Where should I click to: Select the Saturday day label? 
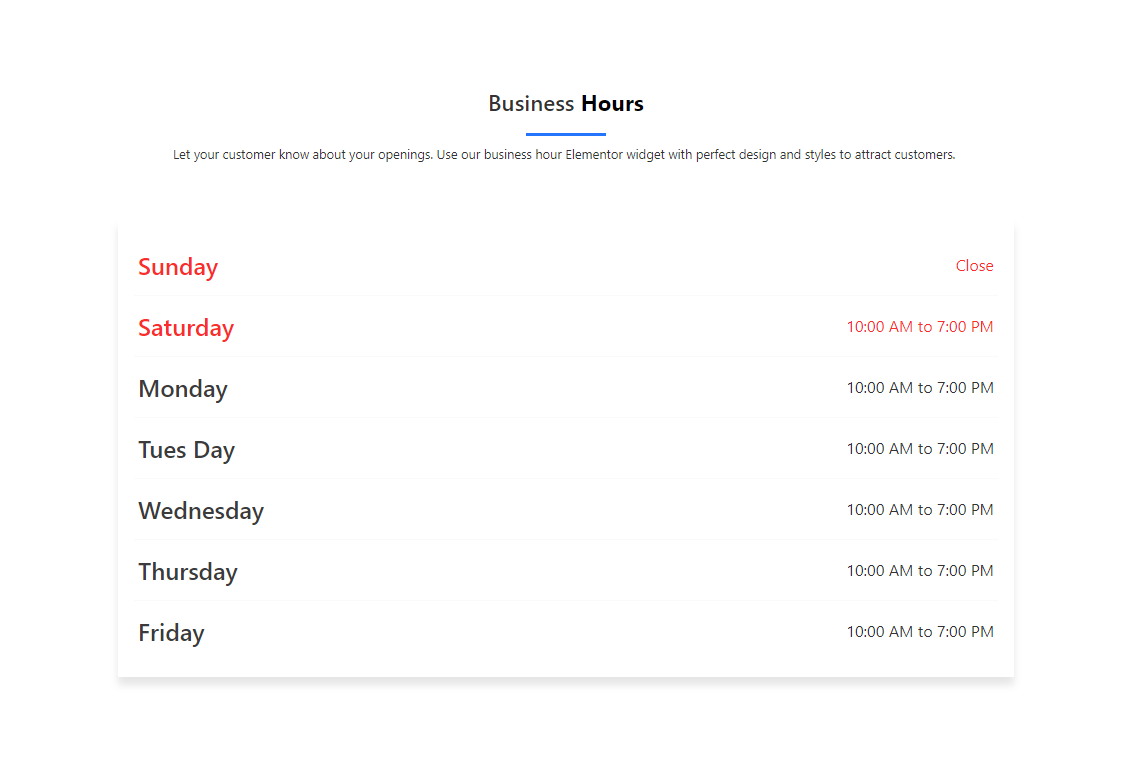click(186, 328)
